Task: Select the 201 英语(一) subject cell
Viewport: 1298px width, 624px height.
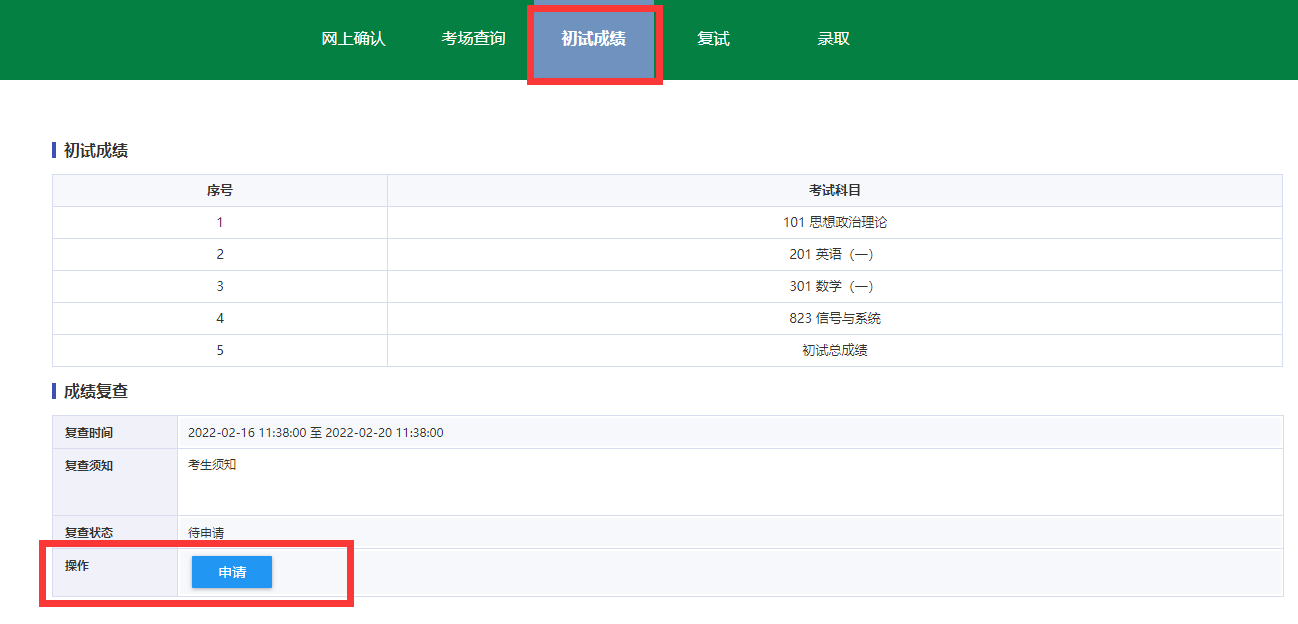Action: [x=832, y=254]
